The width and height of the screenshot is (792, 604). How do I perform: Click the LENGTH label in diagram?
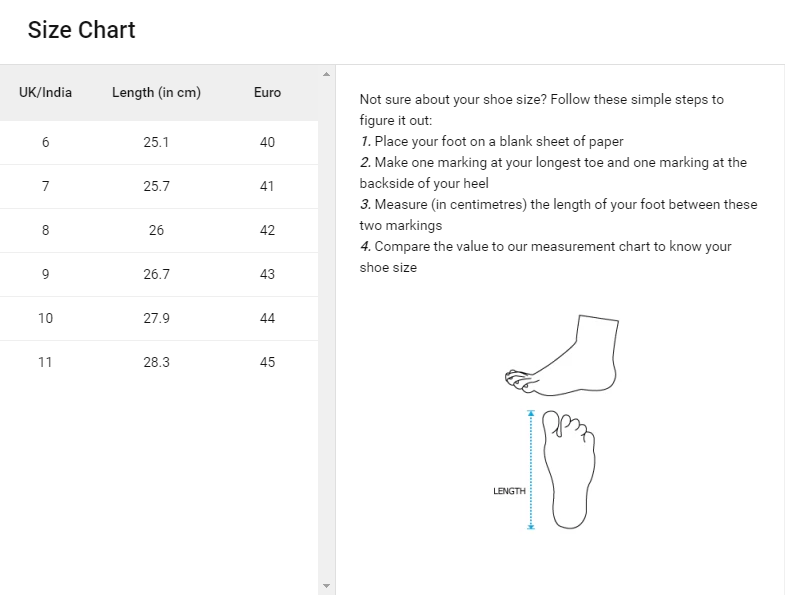509,491
